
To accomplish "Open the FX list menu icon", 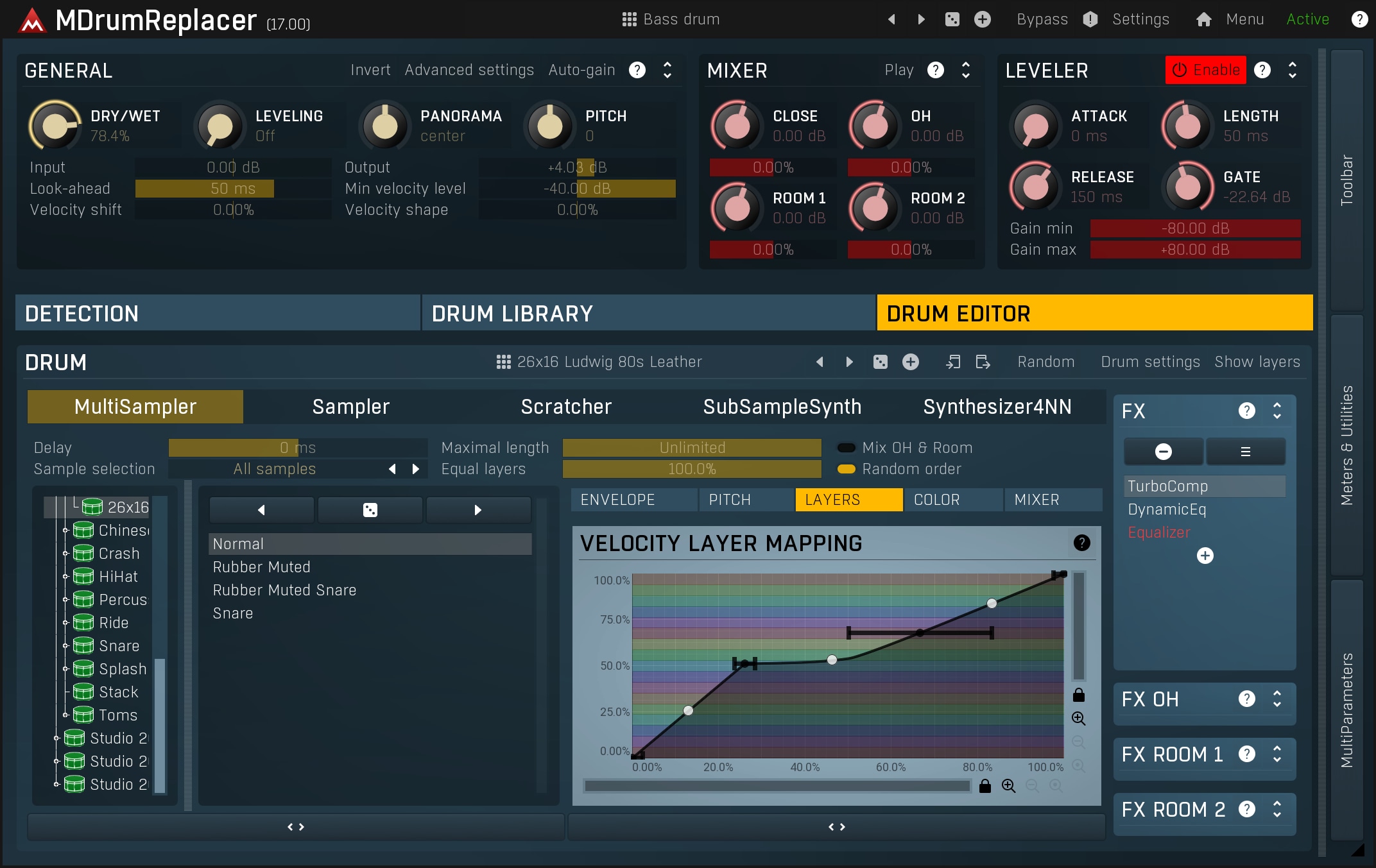I will (x=1245, y=452).
